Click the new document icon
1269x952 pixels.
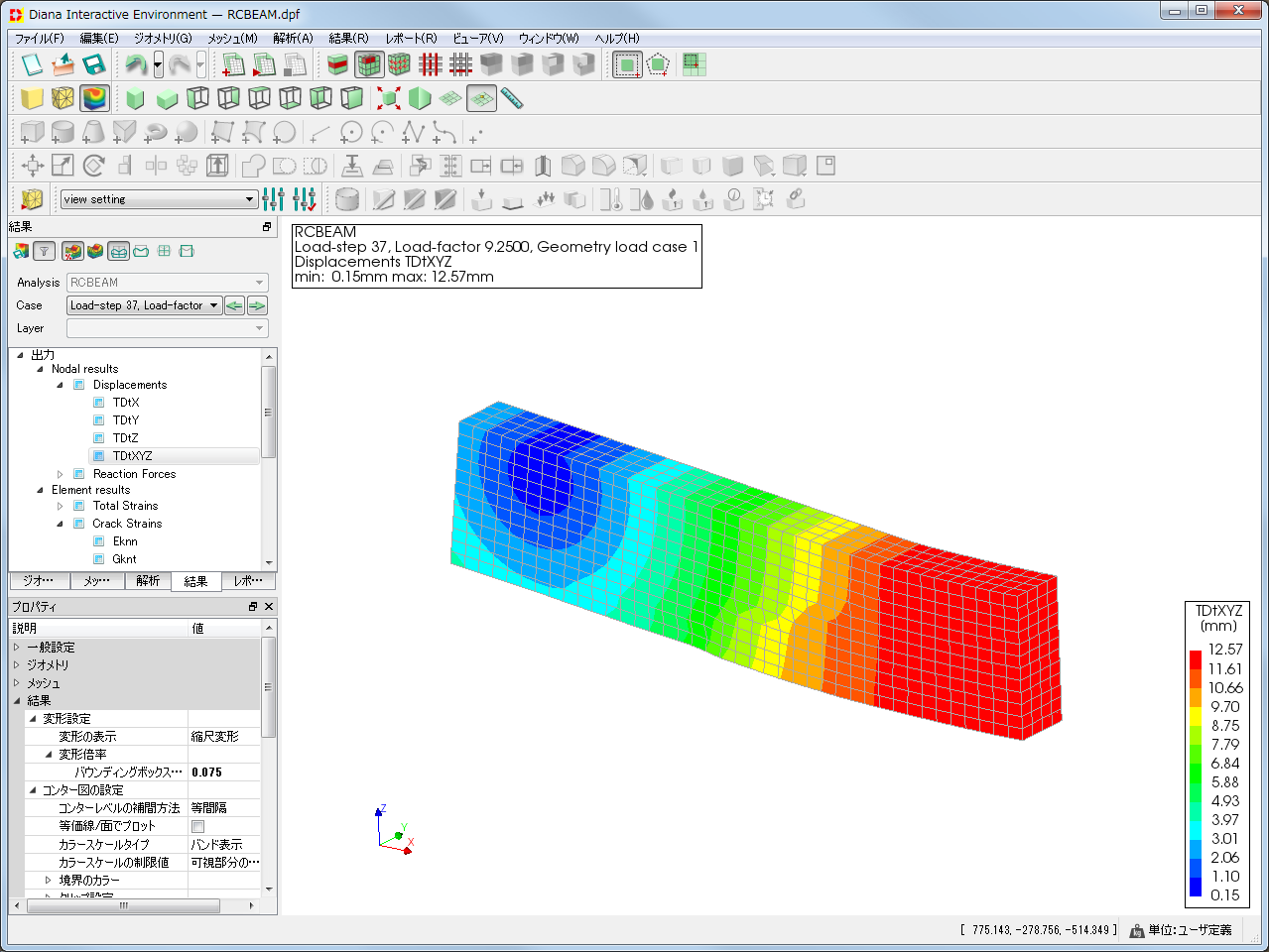pos(32,65)
